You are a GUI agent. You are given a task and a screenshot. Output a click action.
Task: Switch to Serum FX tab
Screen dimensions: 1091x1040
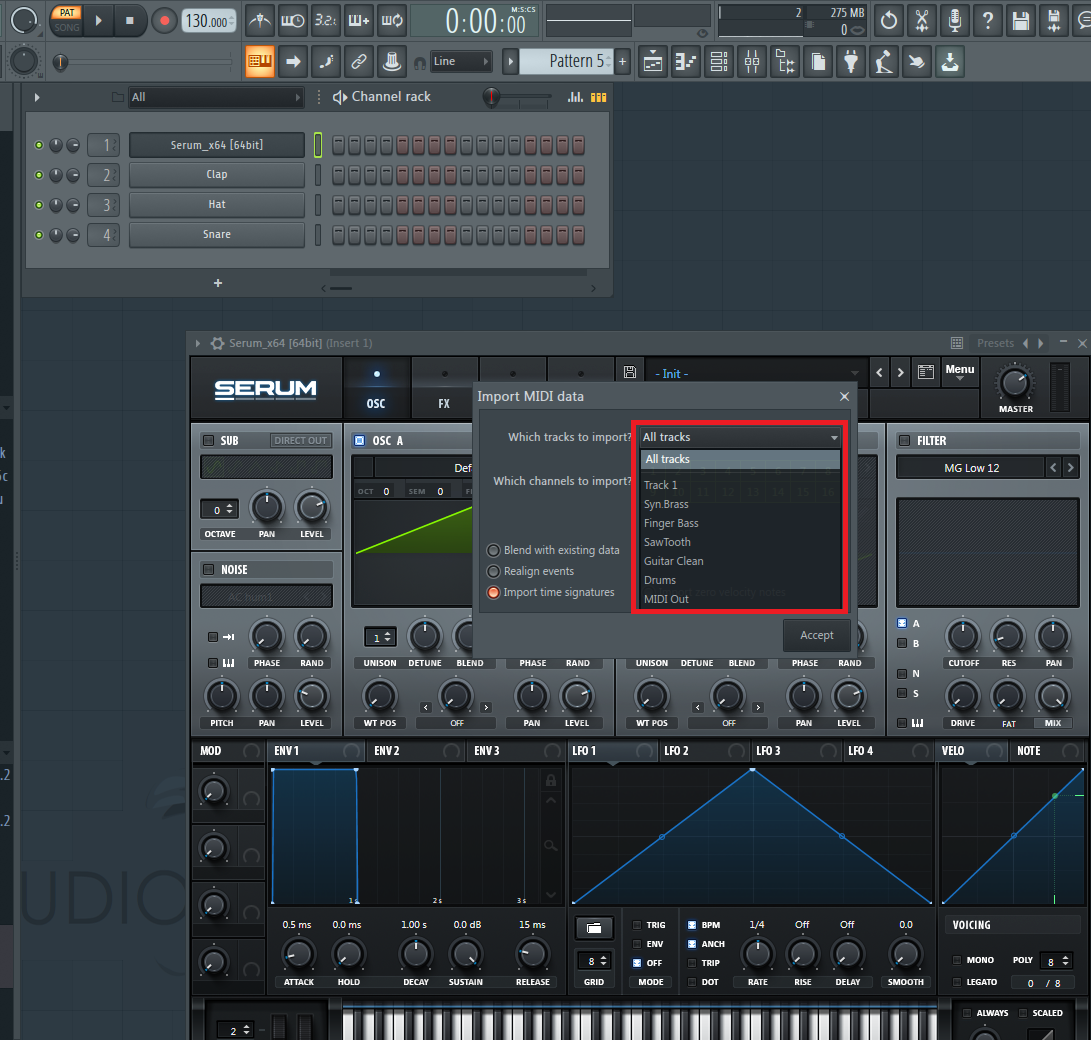tap(444, 390)
